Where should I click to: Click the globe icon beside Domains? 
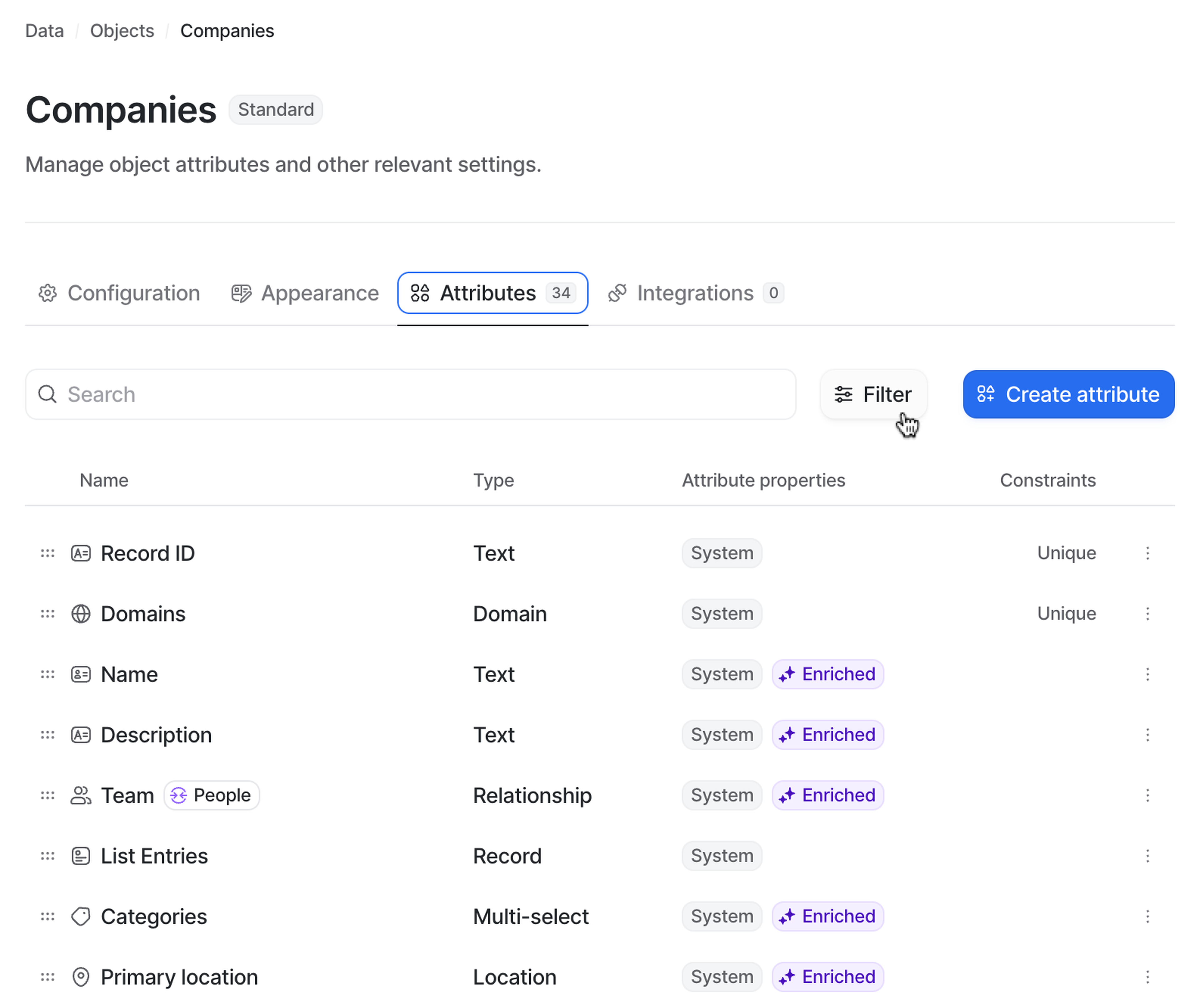(x=81, y=614)
